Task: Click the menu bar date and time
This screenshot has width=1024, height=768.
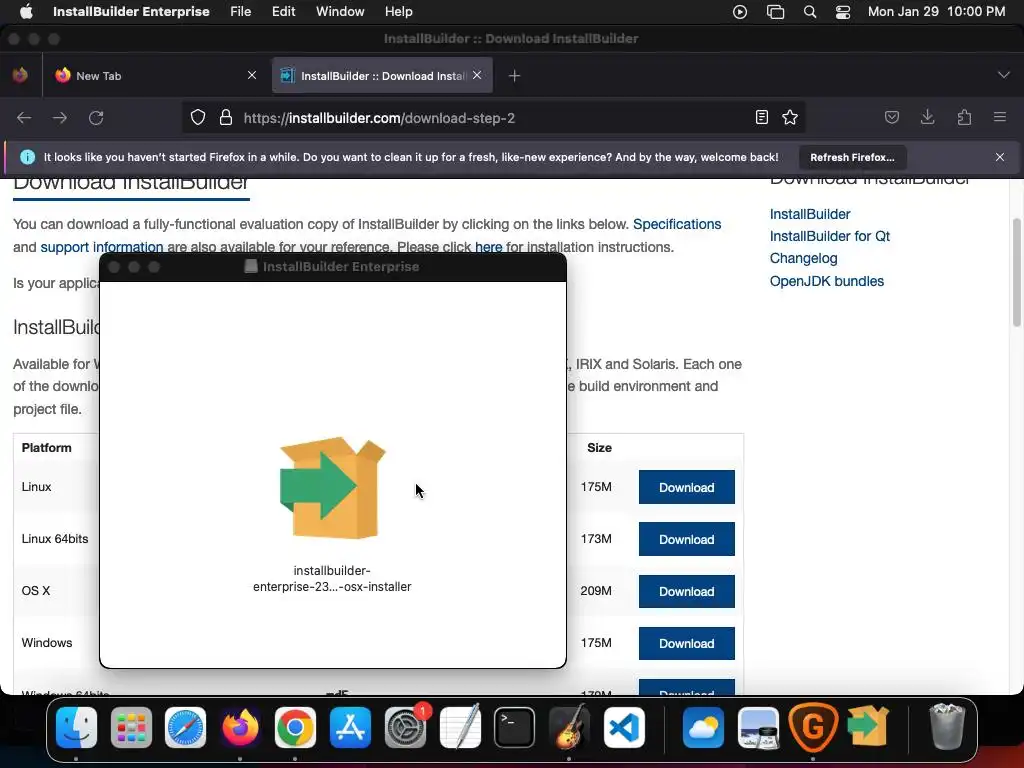Action: tap(936, 11)
